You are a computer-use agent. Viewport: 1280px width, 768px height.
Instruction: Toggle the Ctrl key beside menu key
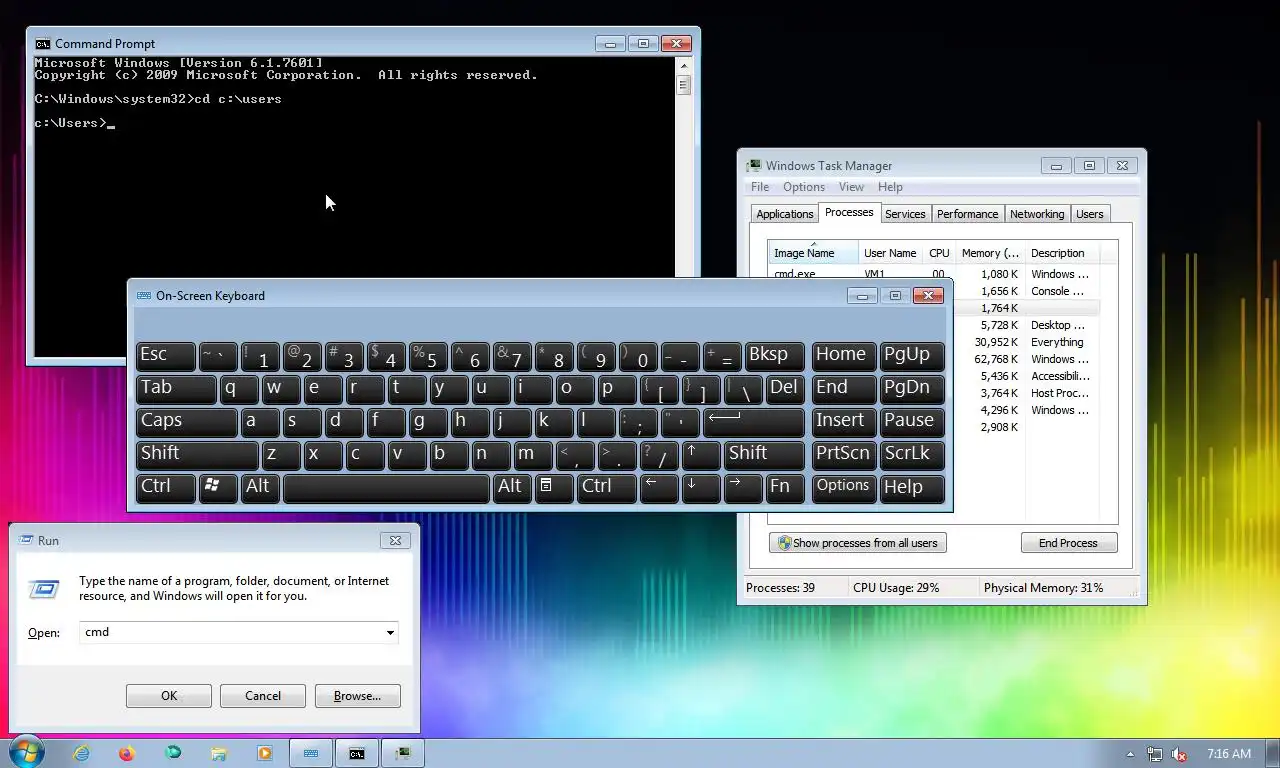click(606, 487)
